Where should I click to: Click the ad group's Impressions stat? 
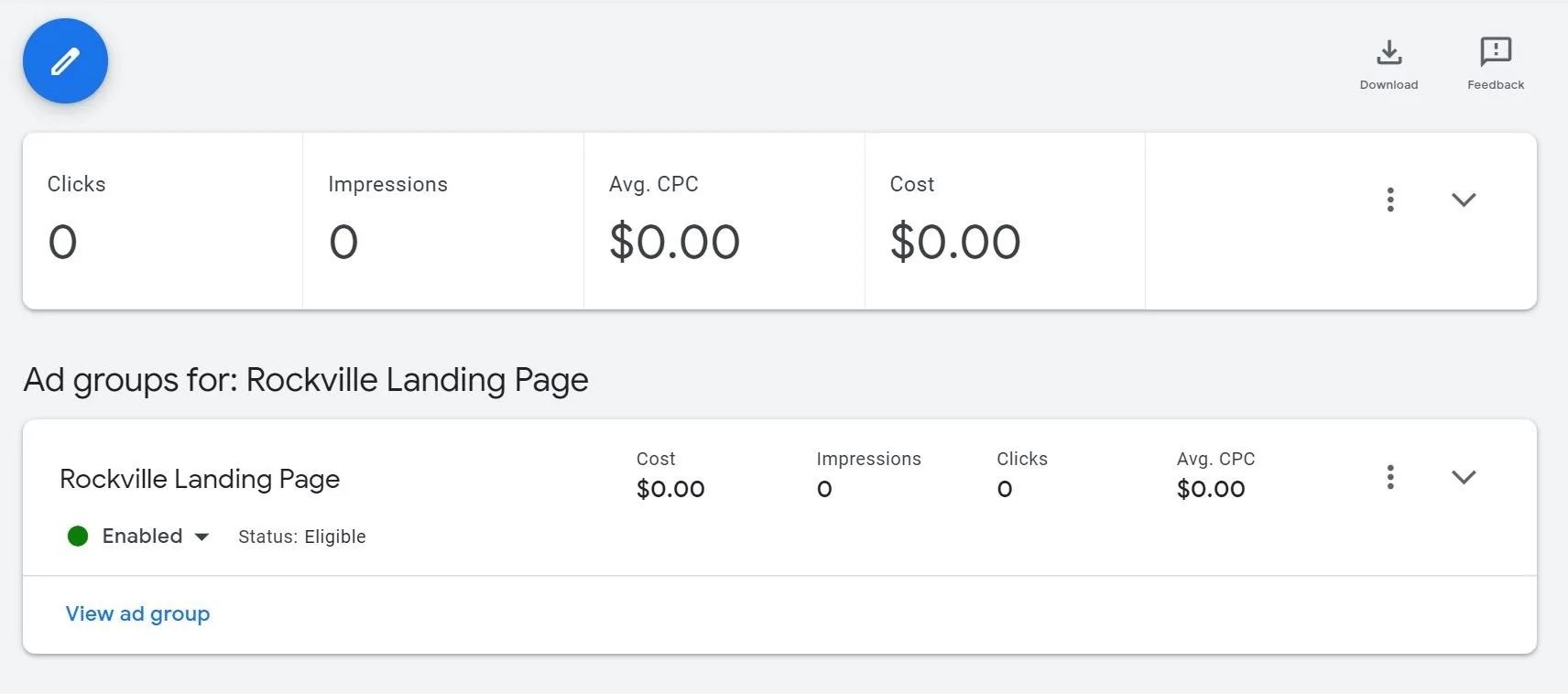[867, 474]
